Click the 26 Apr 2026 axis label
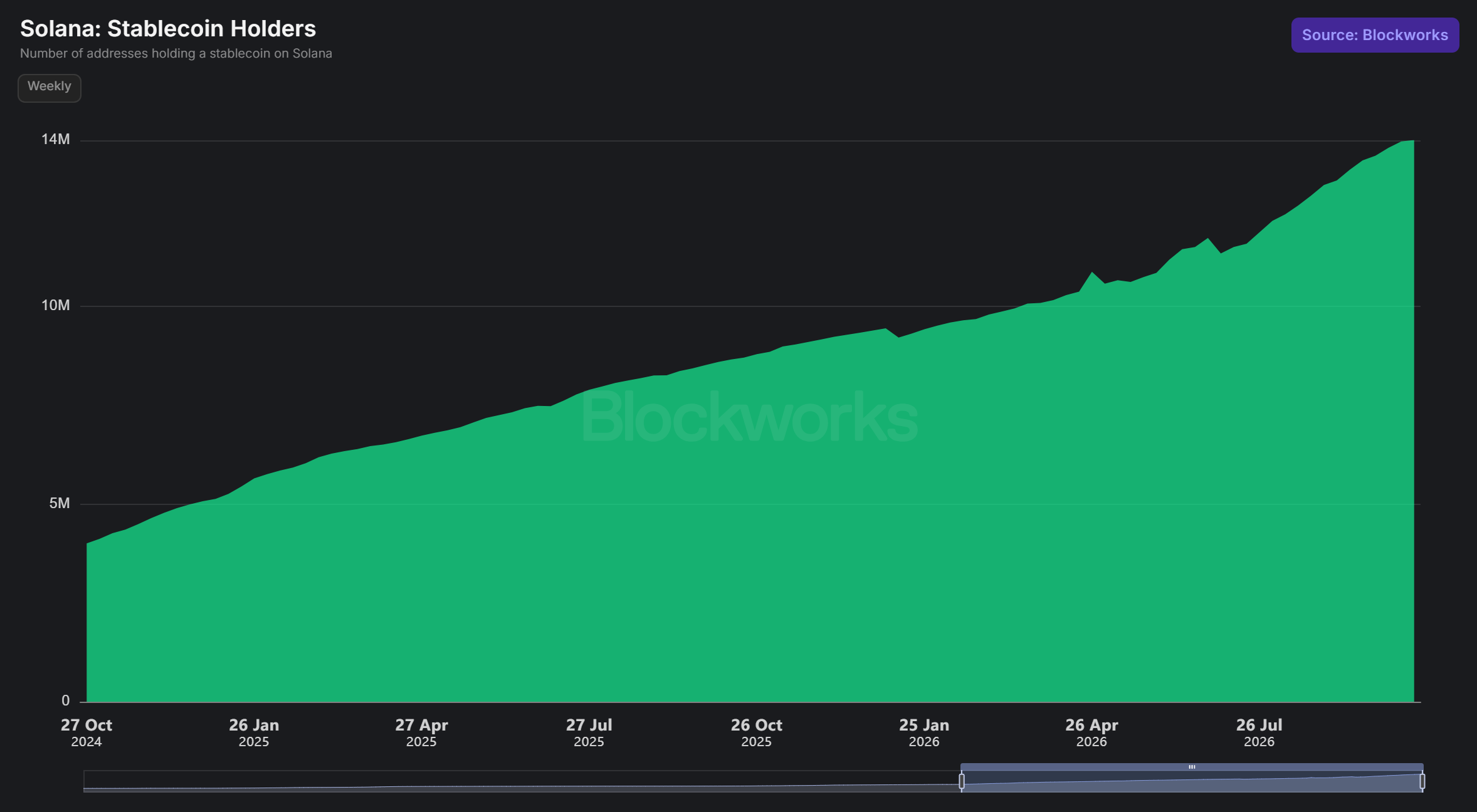 pos(1091,732)
